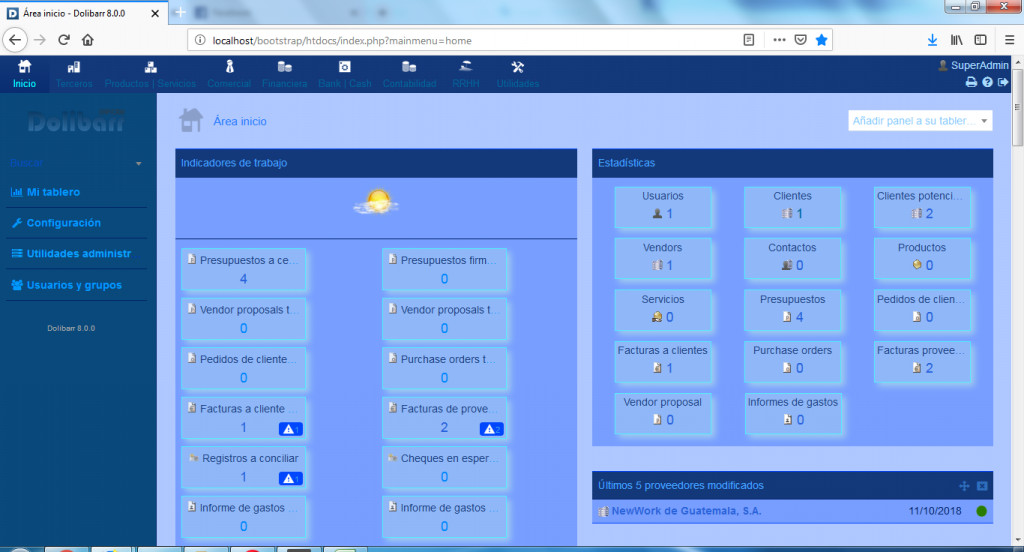Click the logout icon
Screen dimensions: 1024x552
[1003, 82]
